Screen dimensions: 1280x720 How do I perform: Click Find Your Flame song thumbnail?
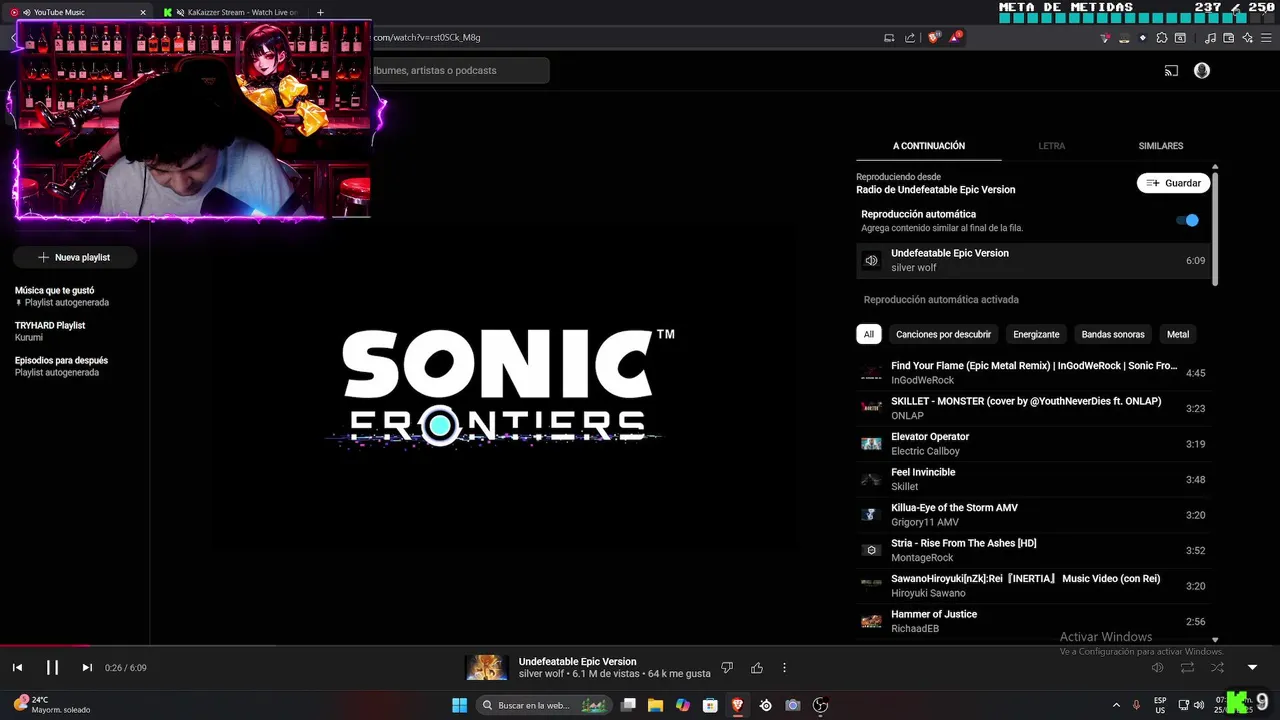click(x=872, y=373)
